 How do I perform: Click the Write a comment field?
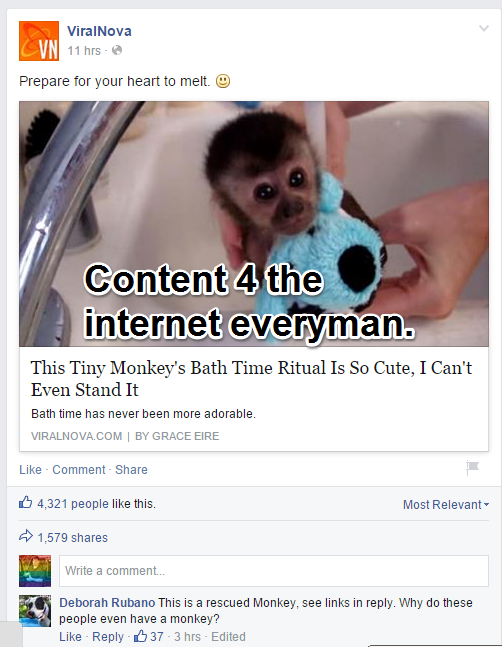click(274, 571)
